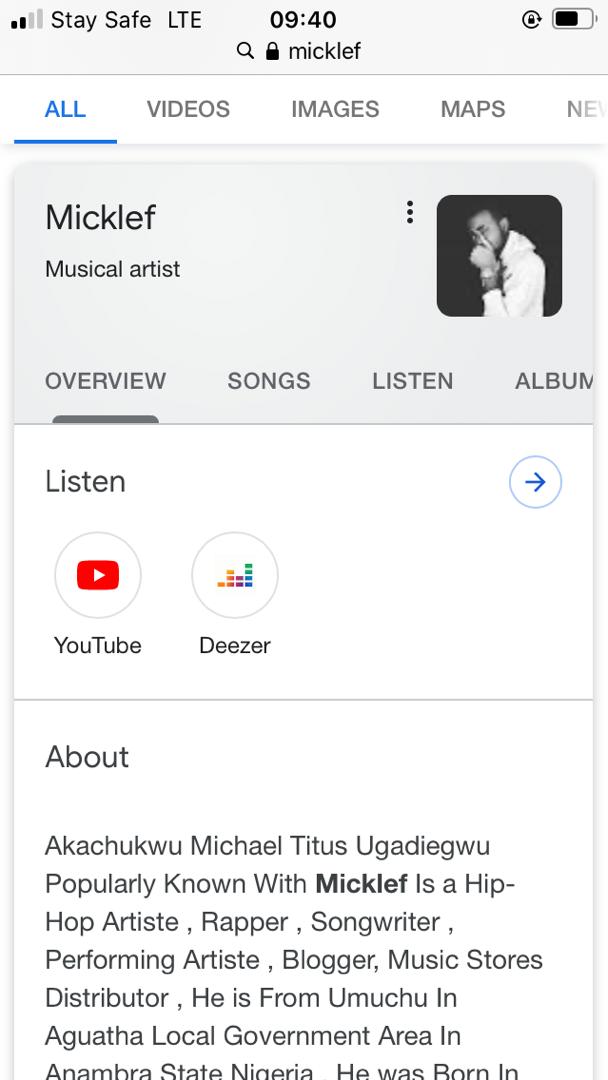
Task: Tap the cellular signal bars icon
Action: click(x=26, y=20)
